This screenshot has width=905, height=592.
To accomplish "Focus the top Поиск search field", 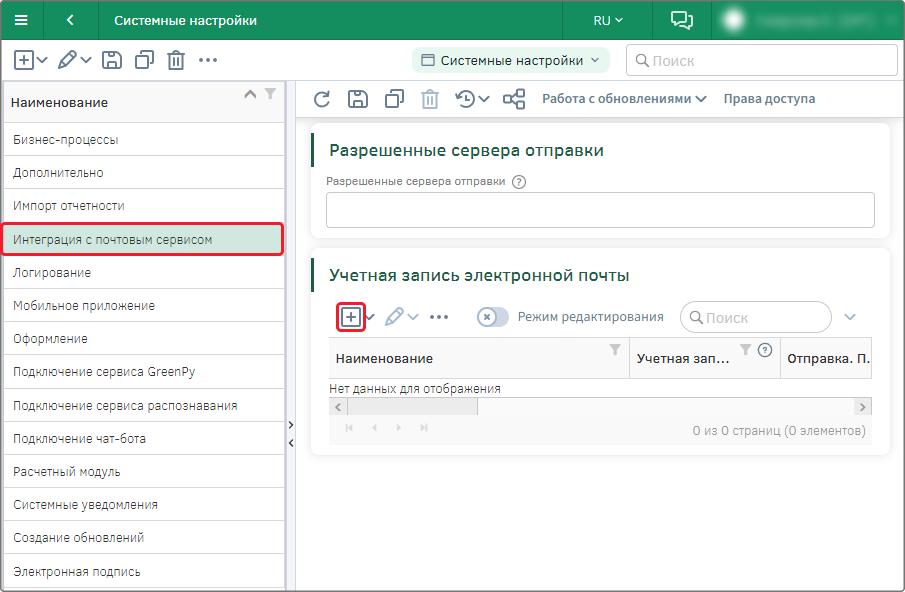I will click(x=762, y=61).
